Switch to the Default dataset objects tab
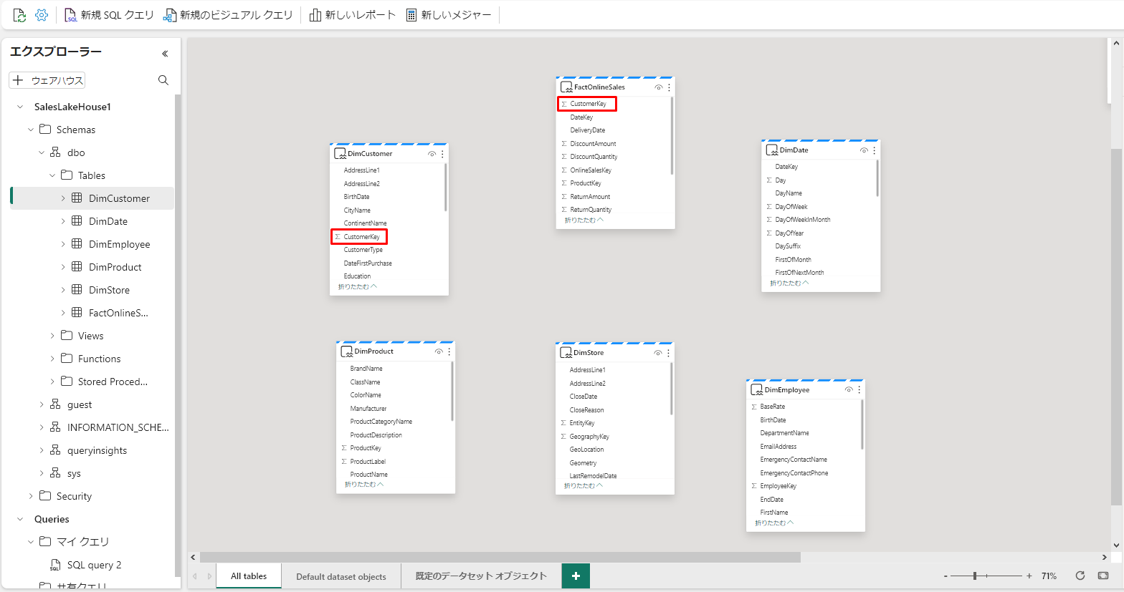1124x592 pixels. pyautogui.click(x=340, y=576)
